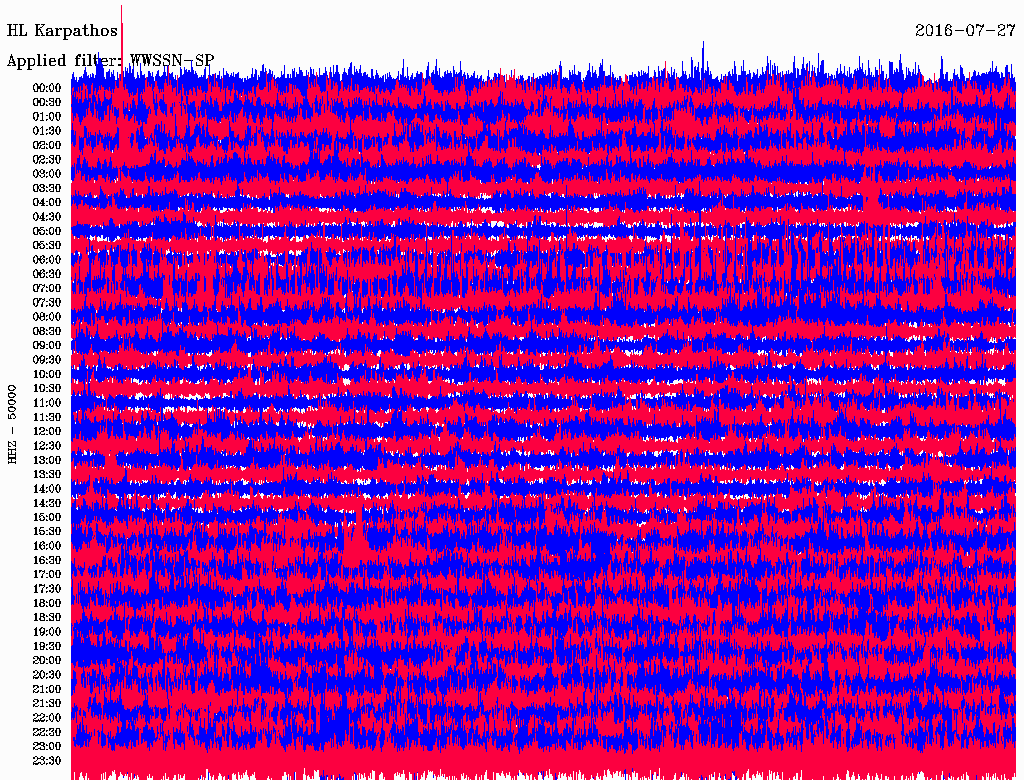Image resolution: width=1024 pixels, height=780 pixels.
Task: Click the tall red spike above the traces
Action: (122, 45)
